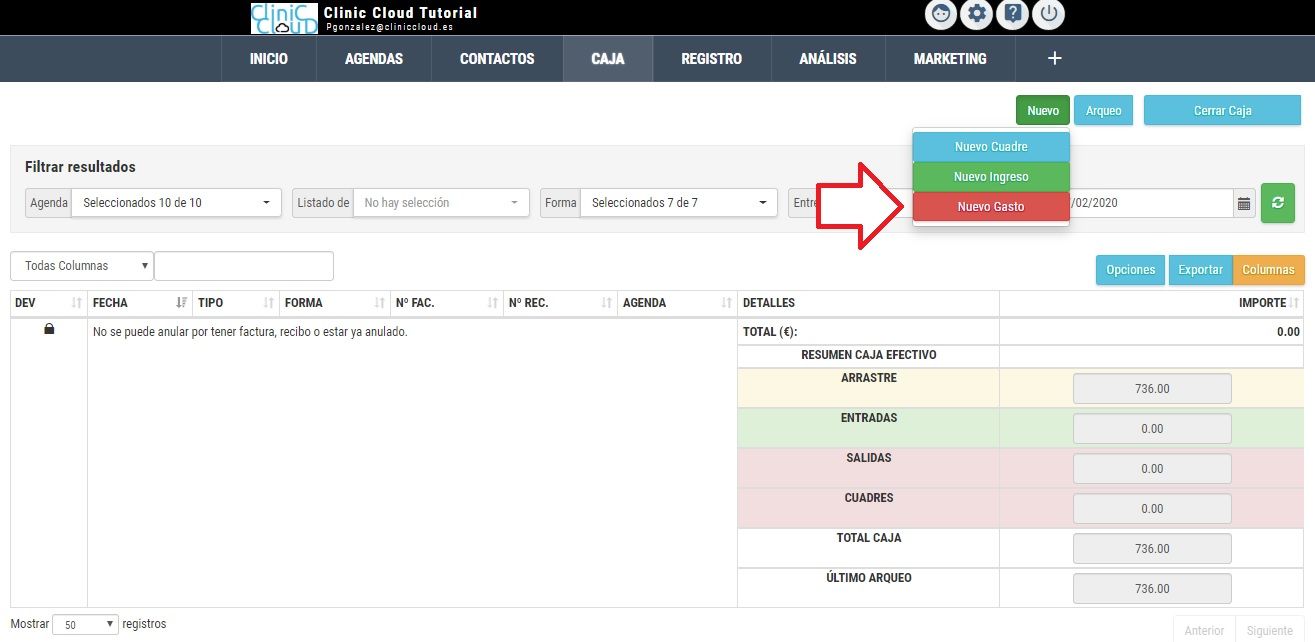Expand the Agenda filter dropdown
Viewport: 1315px width, 642px height.
click(174, 203)
